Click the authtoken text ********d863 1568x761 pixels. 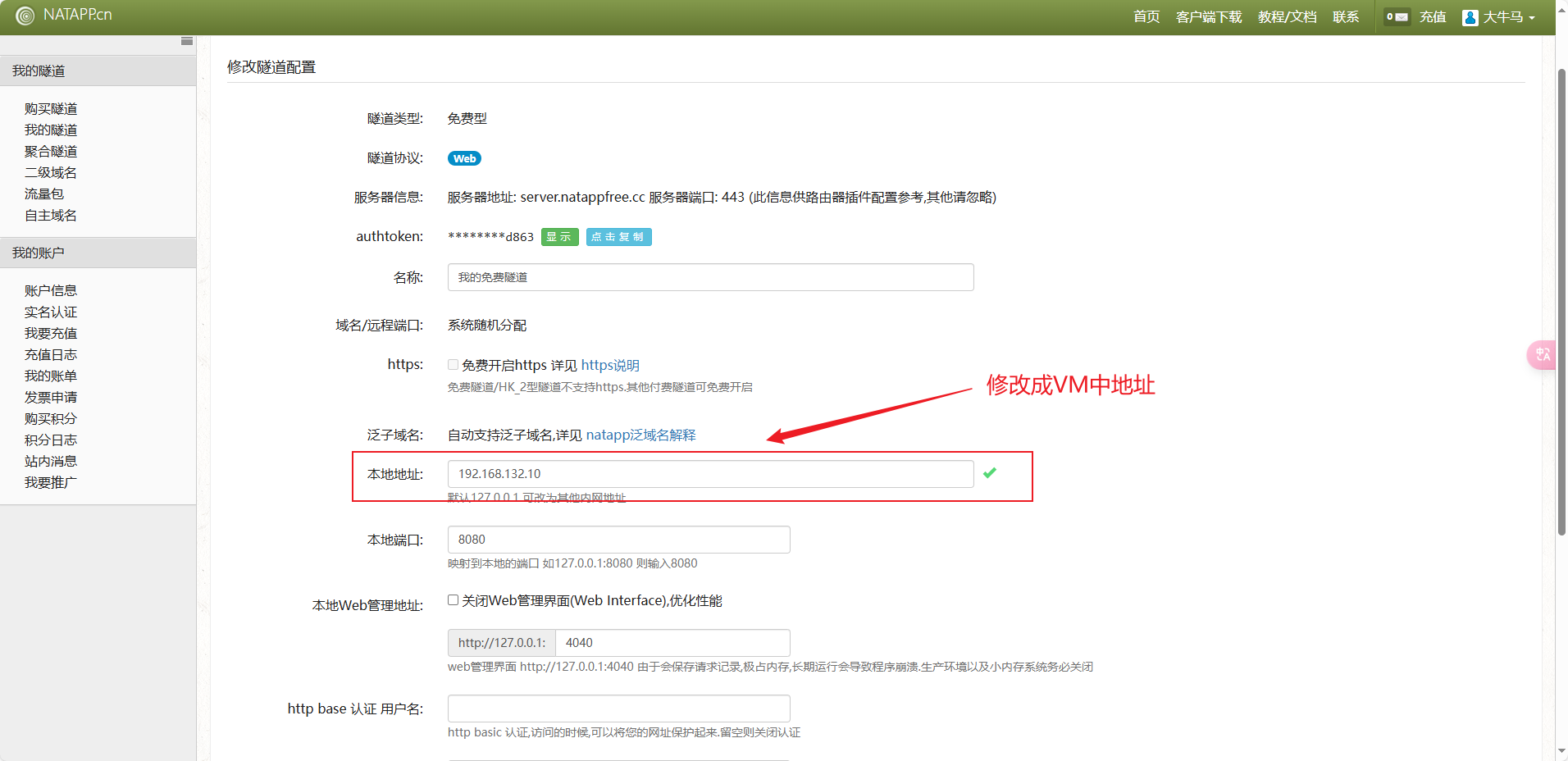pyautogui.click(x=490, y=237)
